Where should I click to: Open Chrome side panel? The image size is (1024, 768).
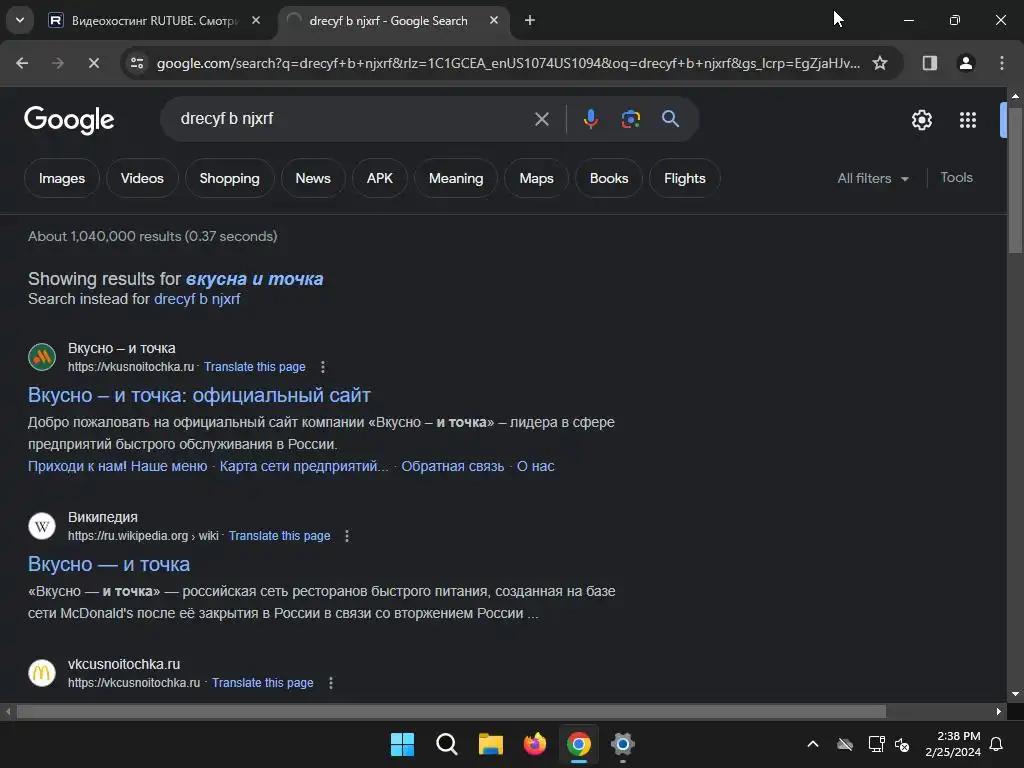(x=929, y=63)
